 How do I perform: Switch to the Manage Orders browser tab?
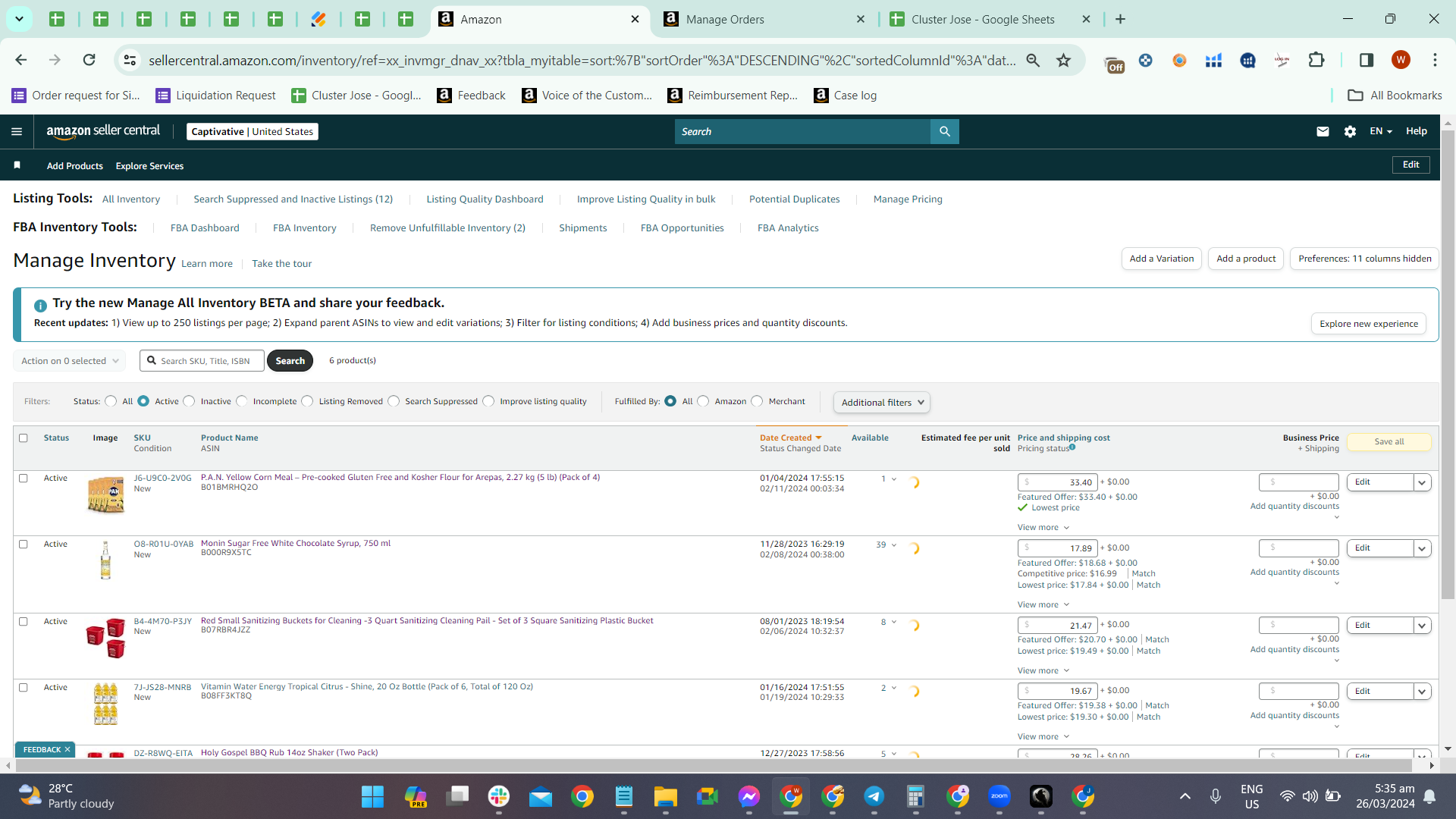pyautogui.click(x=765, y=20)
